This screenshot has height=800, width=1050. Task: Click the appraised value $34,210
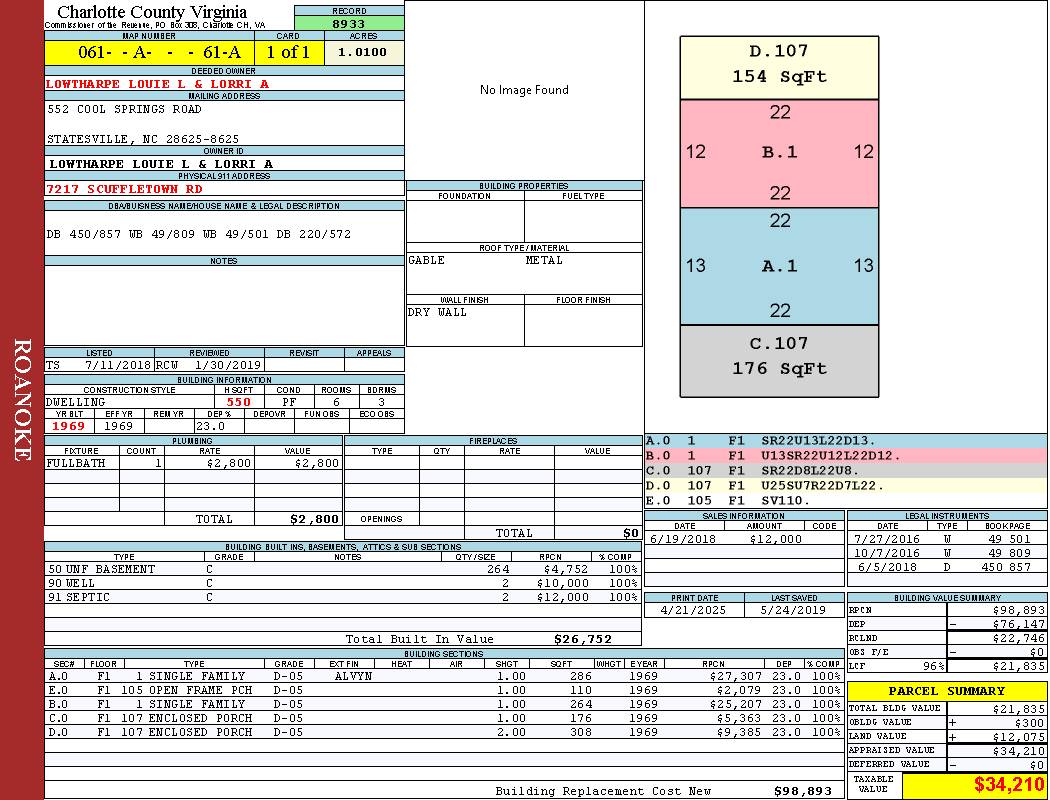1019,751
